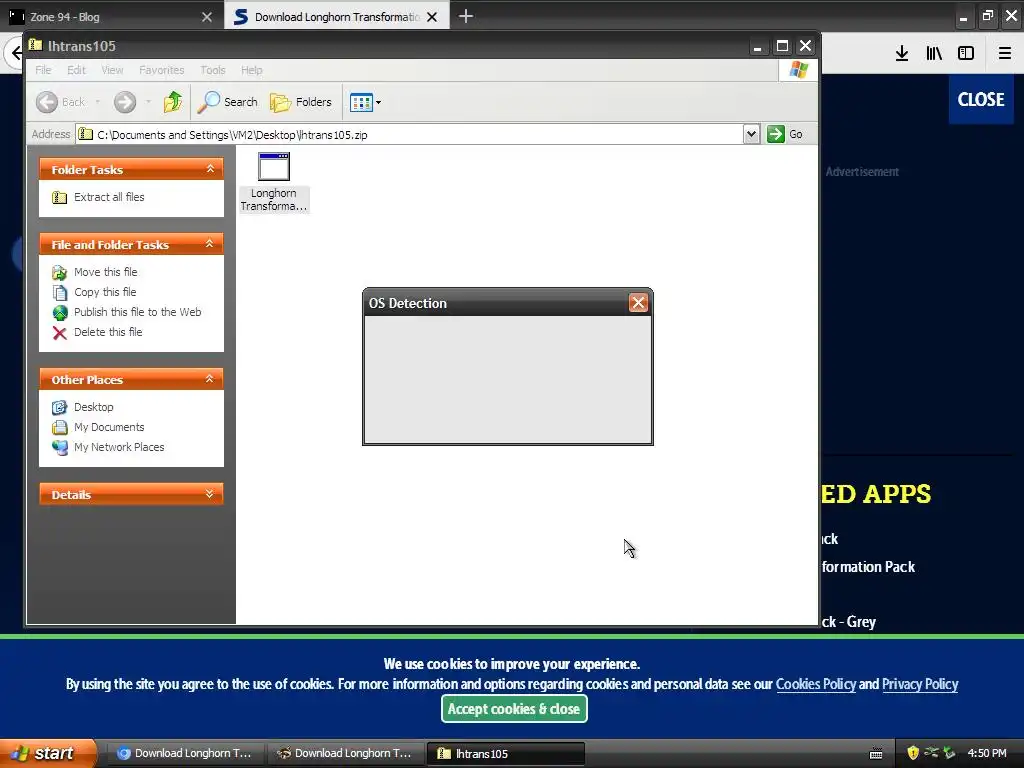Select the Longhorn Transforma... executable file
Viewport: 1024px width, 768px height.
tap(274, 182)
